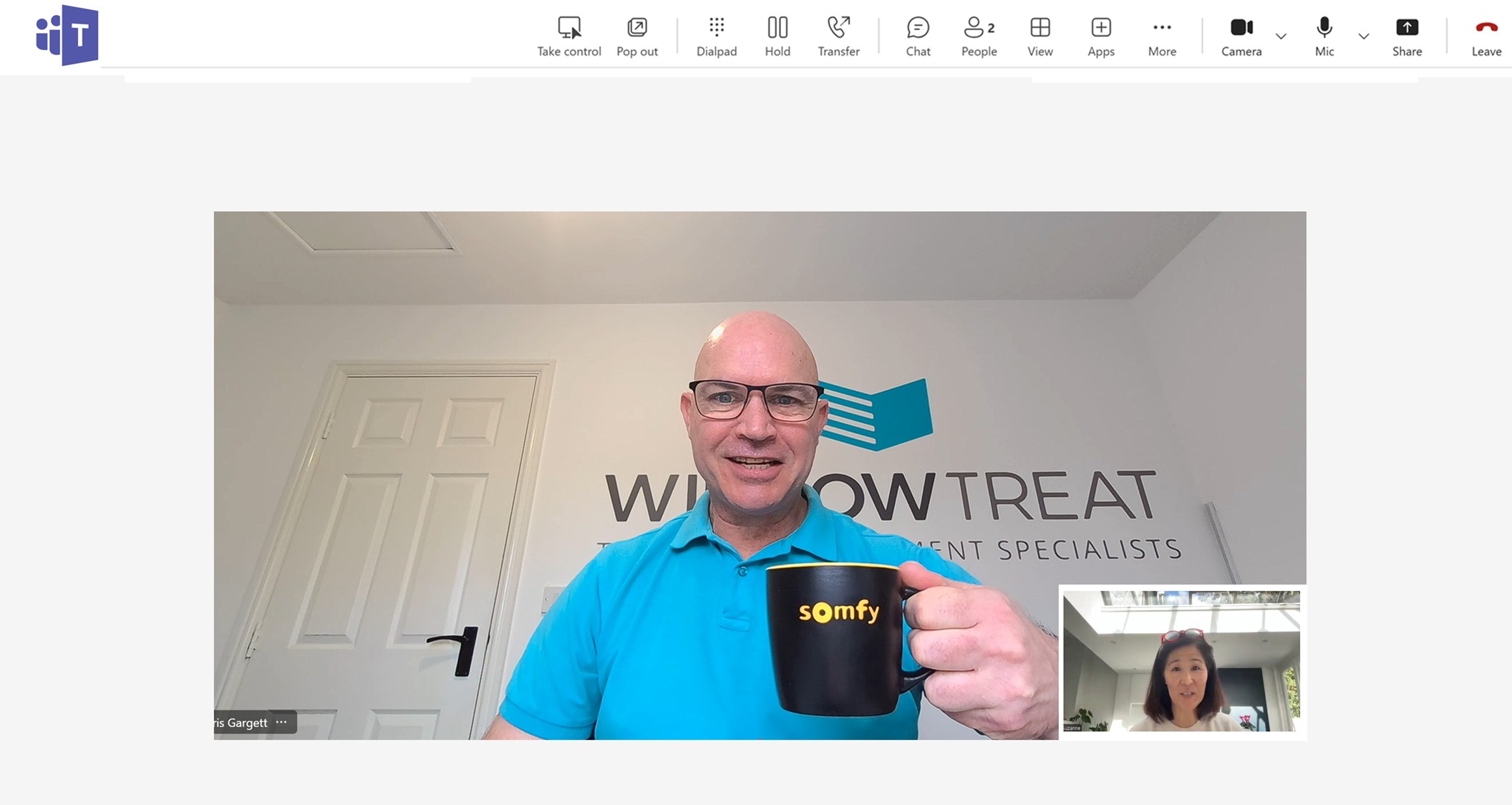Image resolution: width=1512 pixels, height=805 pixels.
Task: Open the Dialpad
Action: (x=716, y=29)
